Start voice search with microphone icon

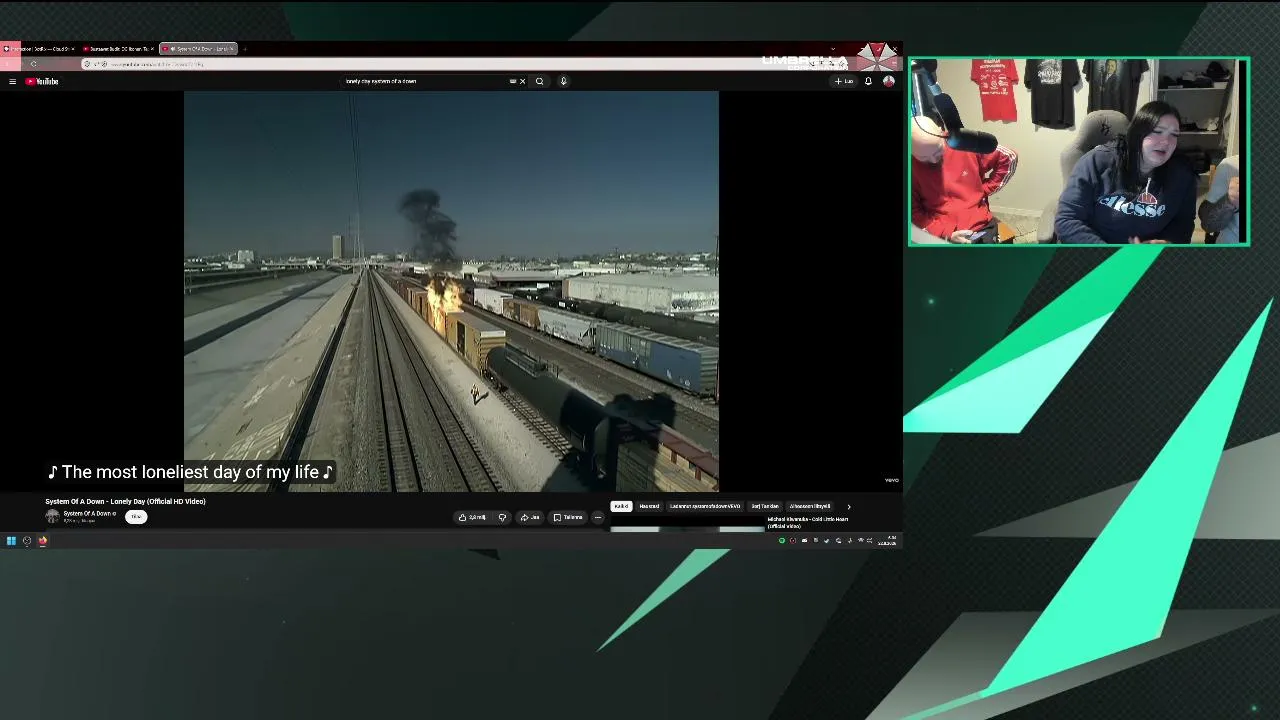click(x=563, y=81)
